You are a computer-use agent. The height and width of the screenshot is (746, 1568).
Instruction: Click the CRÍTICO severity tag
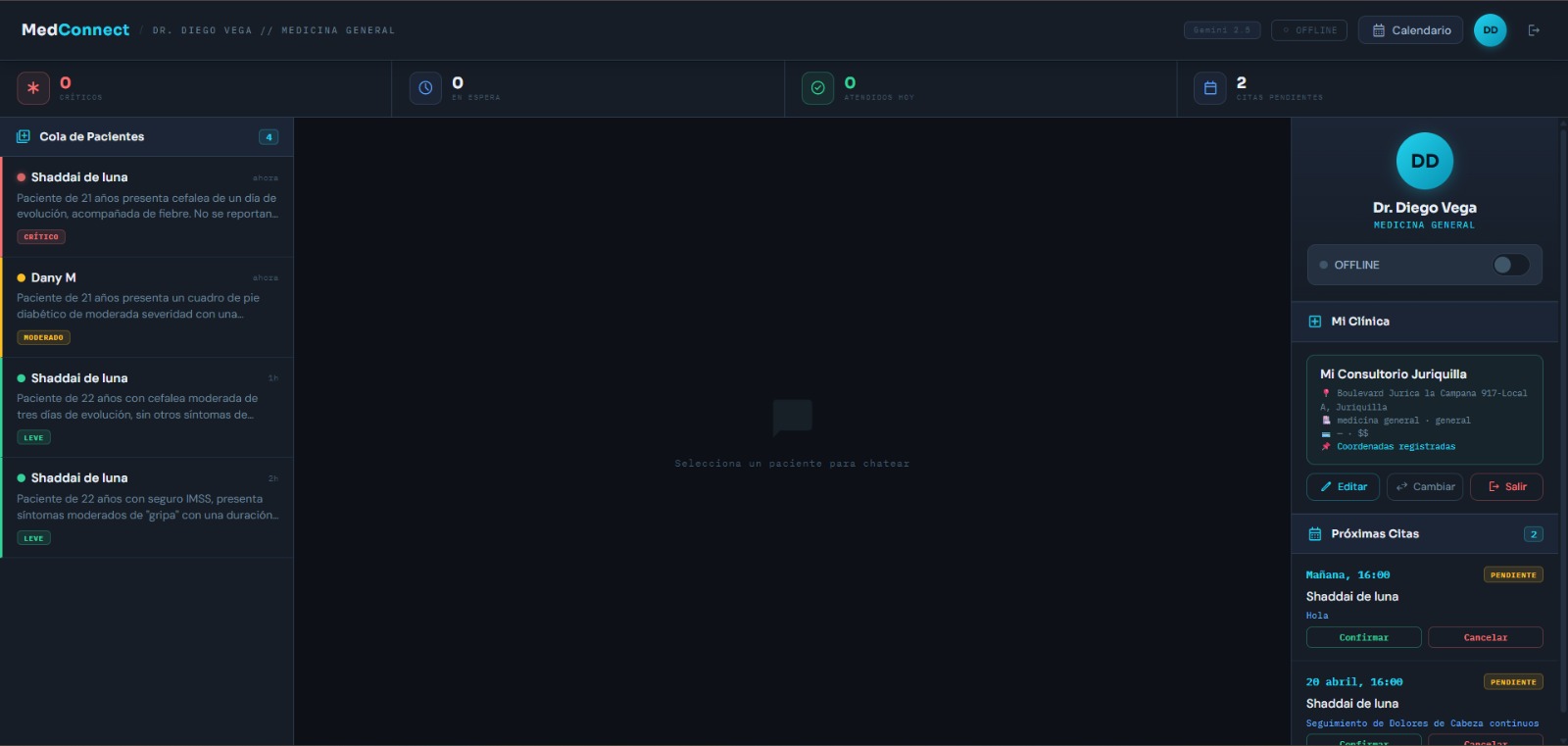coord(41,237)
